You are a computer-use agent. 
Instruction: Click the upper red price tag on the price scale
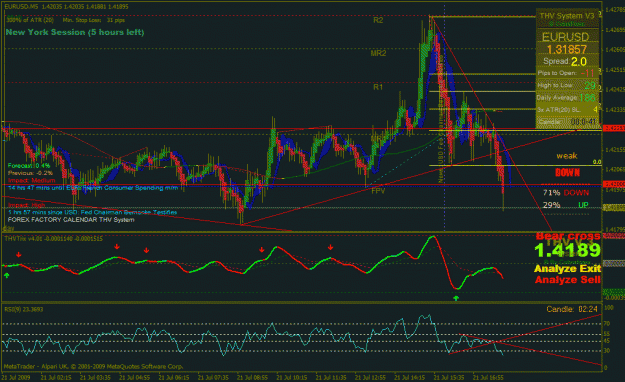pyautogui.click(x=614, y=128)
